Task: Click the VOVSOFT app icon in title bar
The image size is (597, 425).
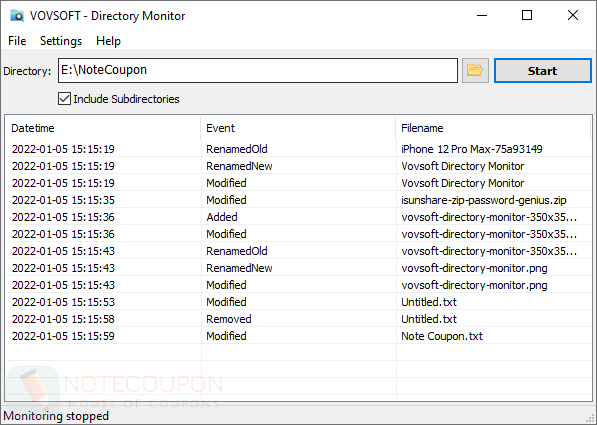Action: (17, 16)
